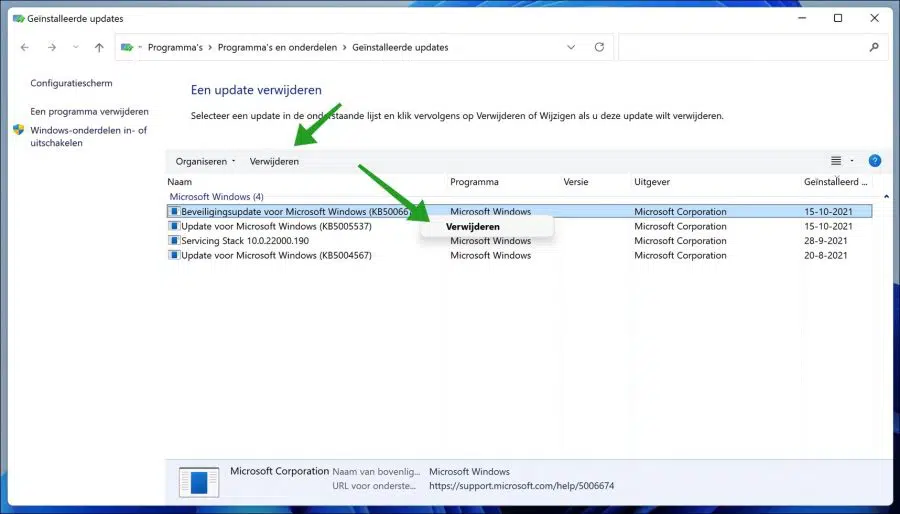
Task: Close the Geïnstalleerde updates window
Action: [874, 18]
